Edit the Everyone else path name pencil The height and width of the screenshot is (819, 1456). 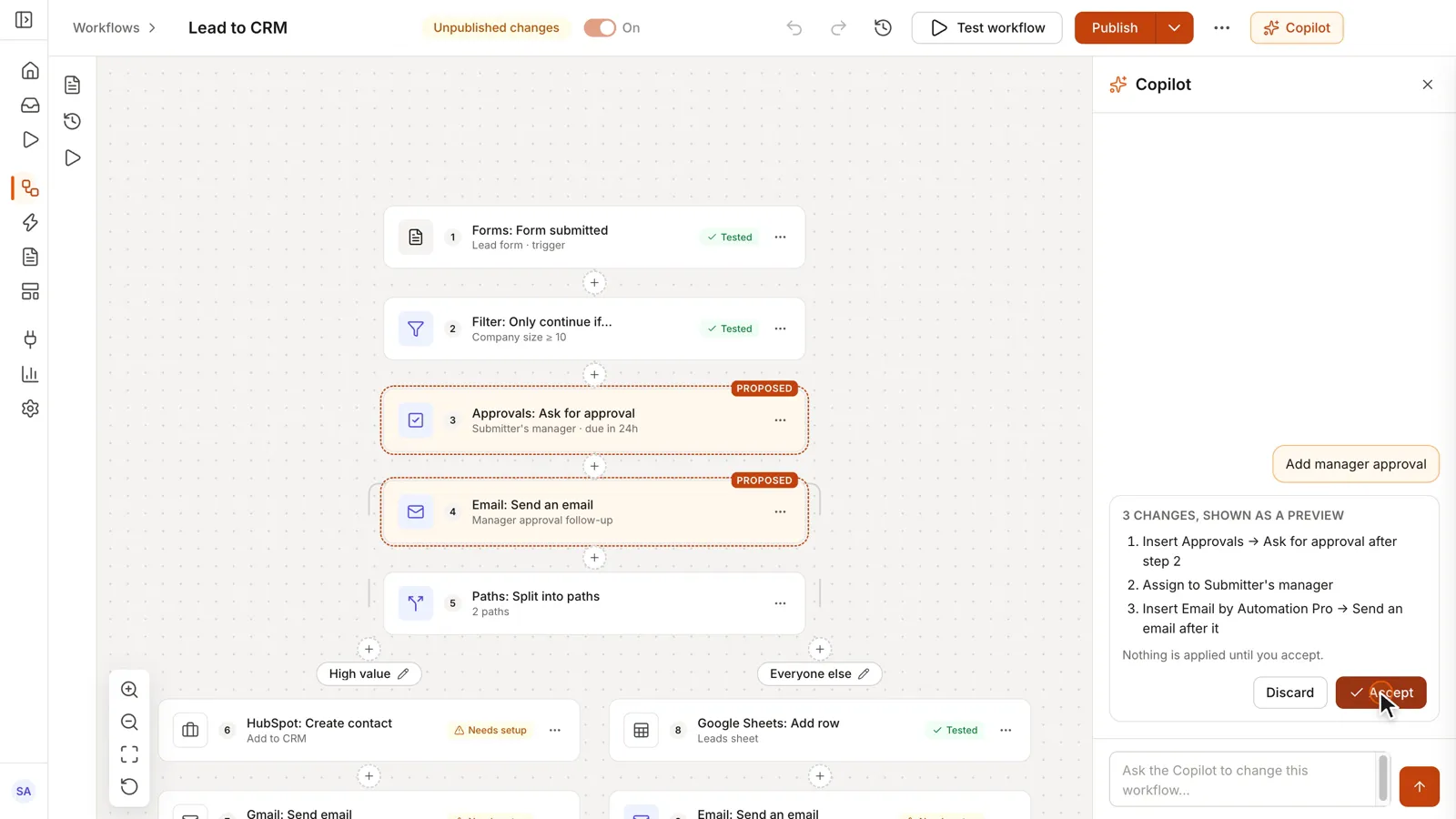point(864,674)
